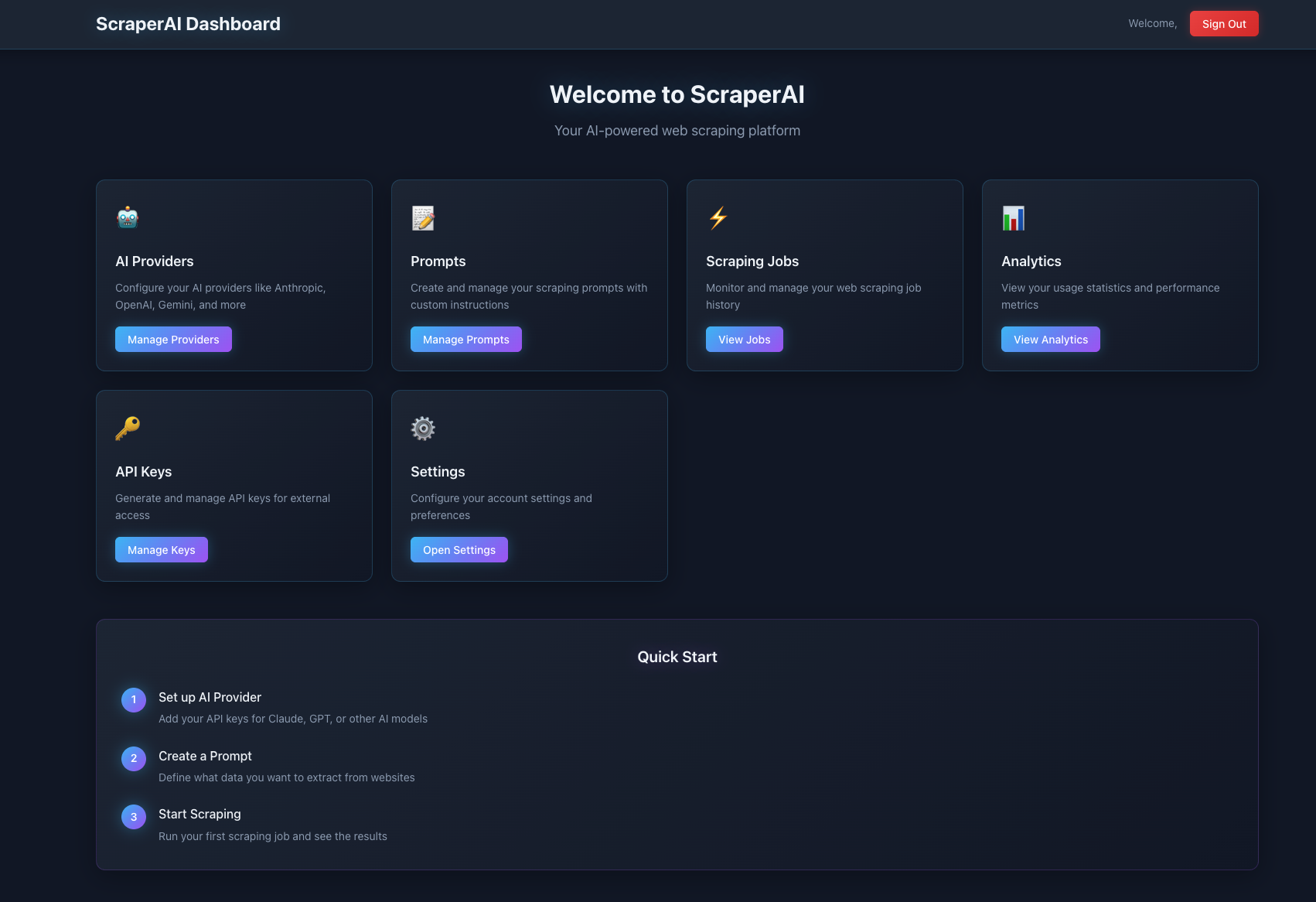Click the memo icon above Prompts

click(x=422, y=218)
